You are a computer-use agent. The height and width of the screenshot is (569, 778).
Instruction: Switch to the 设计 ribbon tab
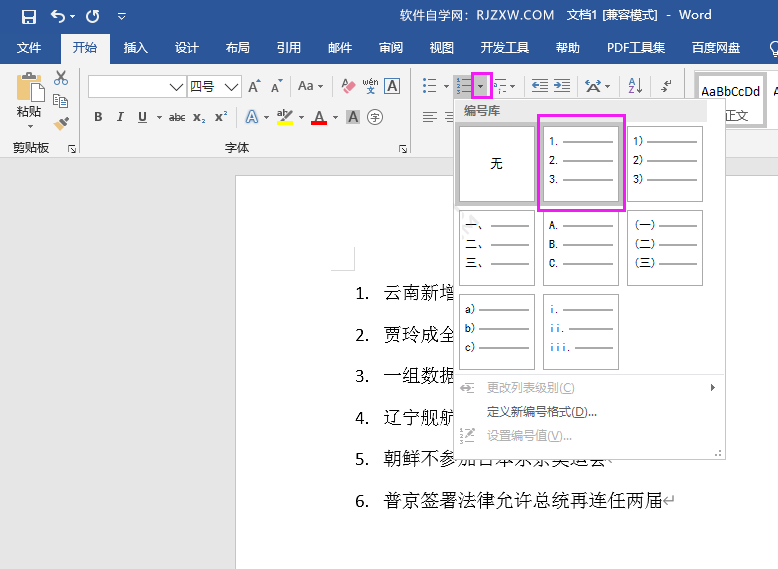[187, 48]
